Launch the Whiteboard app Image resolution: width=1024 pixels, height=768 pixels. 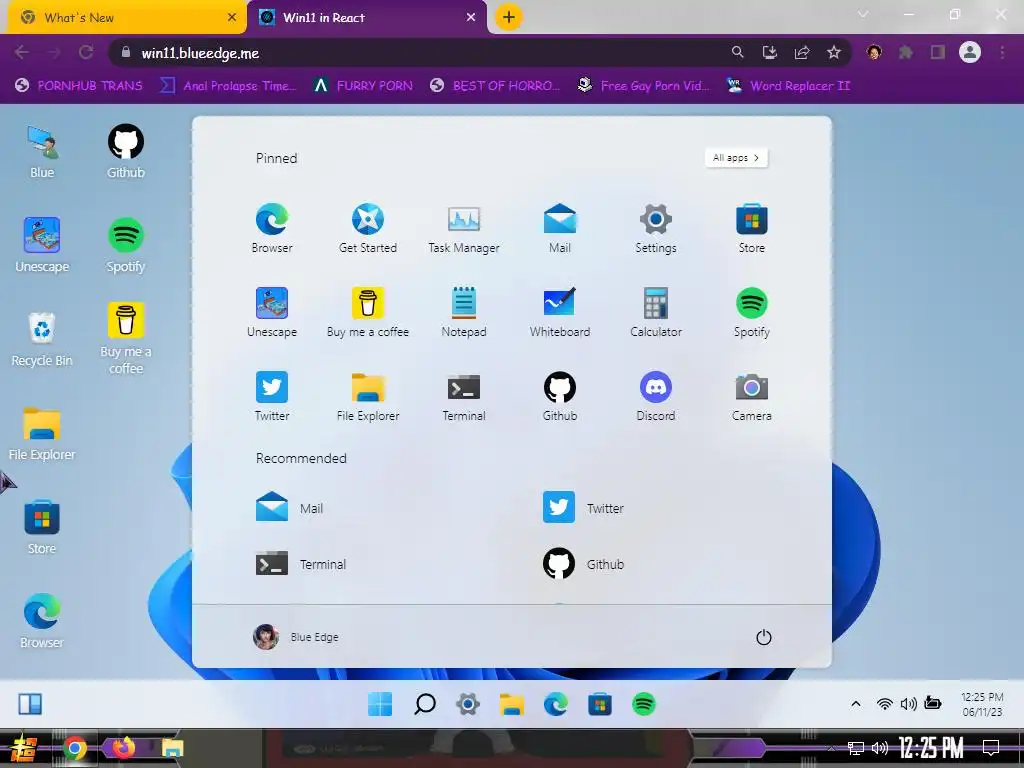click(x=560, y=312)
